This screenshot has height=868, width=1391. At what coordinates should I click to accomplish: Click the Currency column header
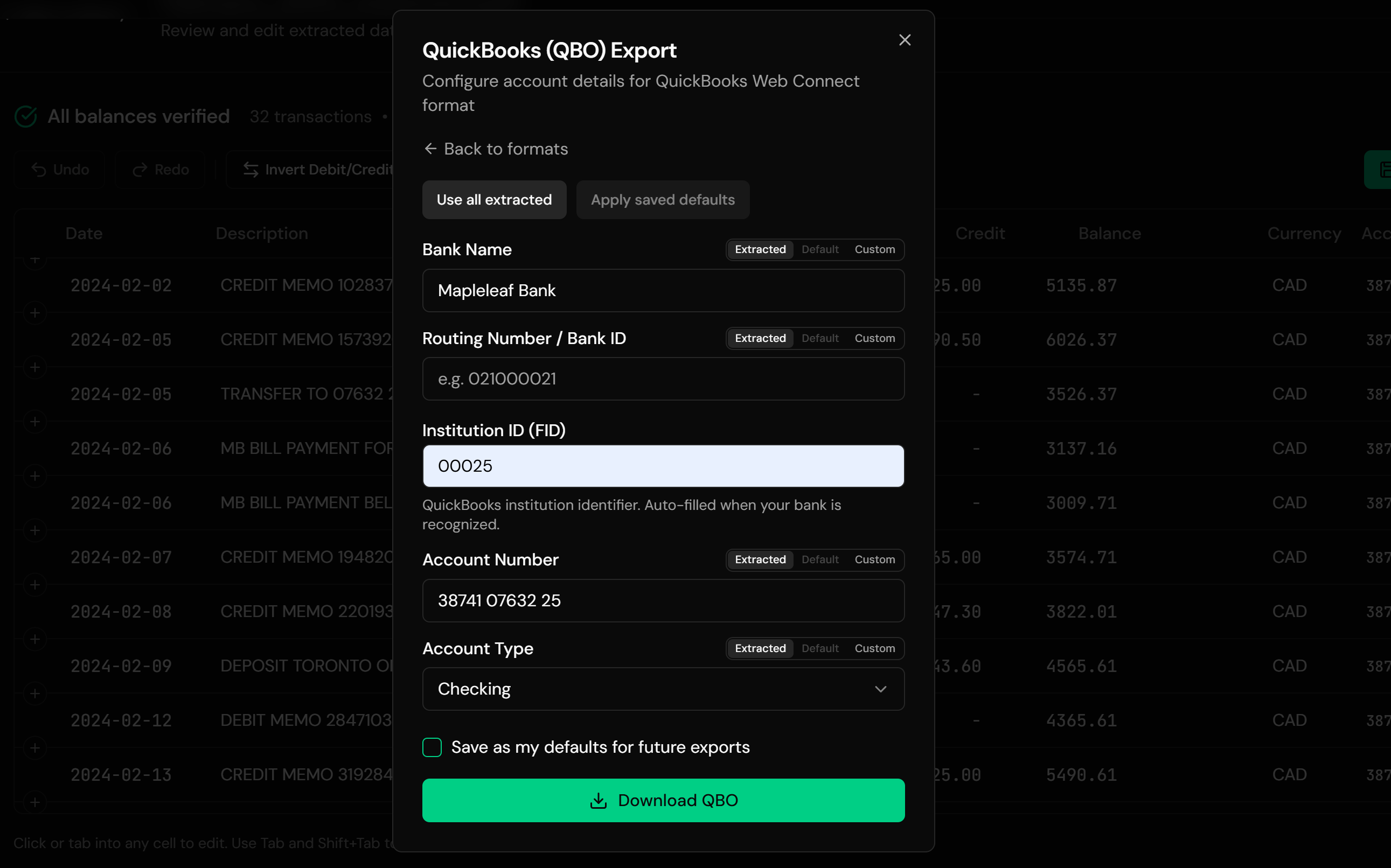pyautogui.click(x=1304, y=233)
